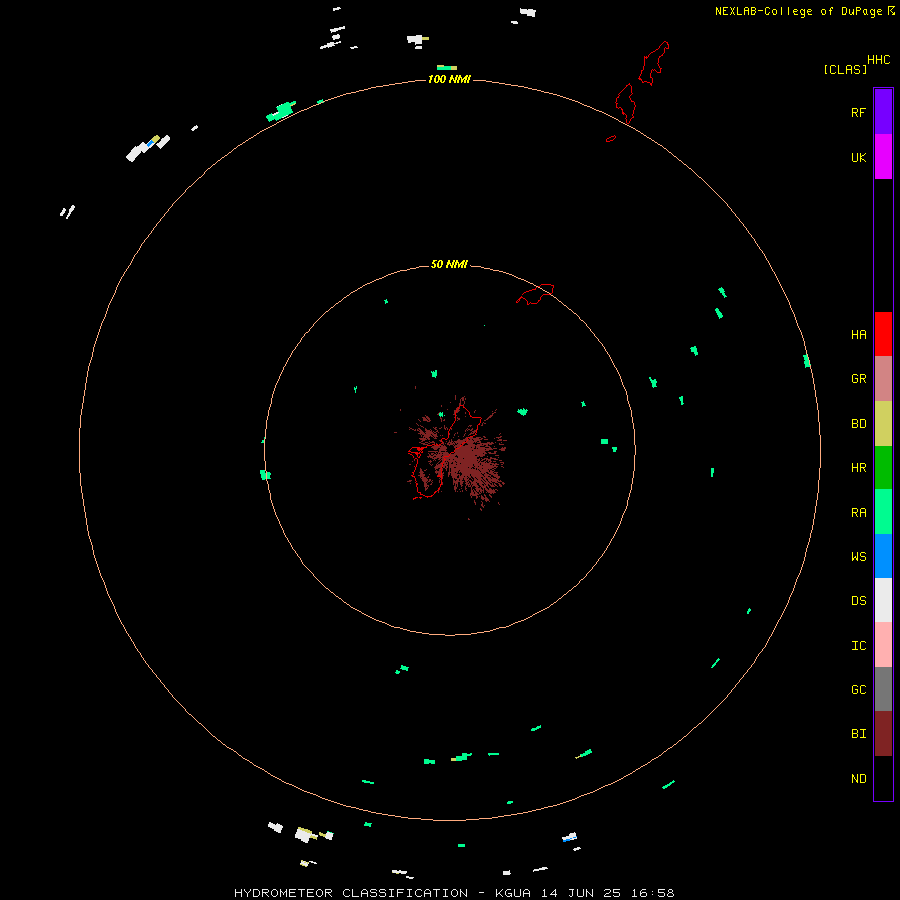Select the WS blue legend swatch
Screen dimensions: 900x900
(x=883, y=556)
